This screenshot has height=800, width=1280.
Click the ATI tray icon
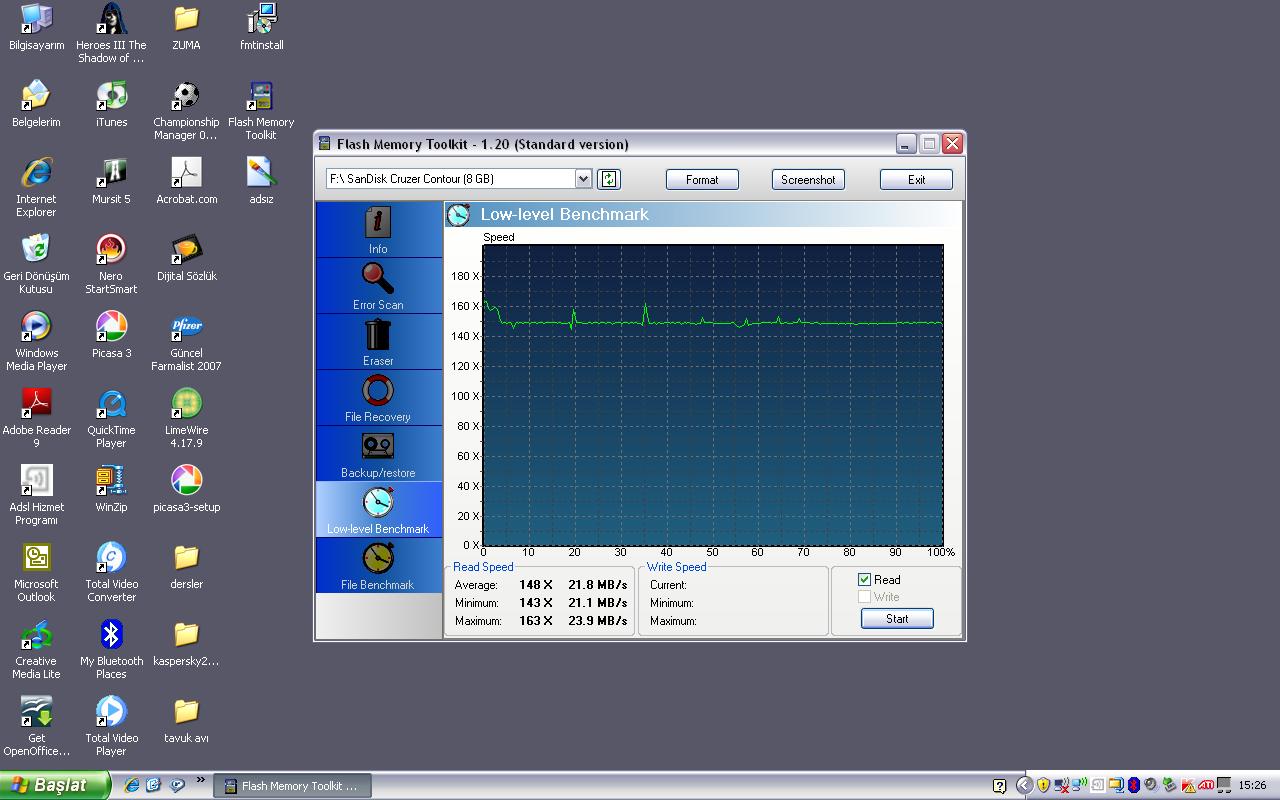(1206, 785)
